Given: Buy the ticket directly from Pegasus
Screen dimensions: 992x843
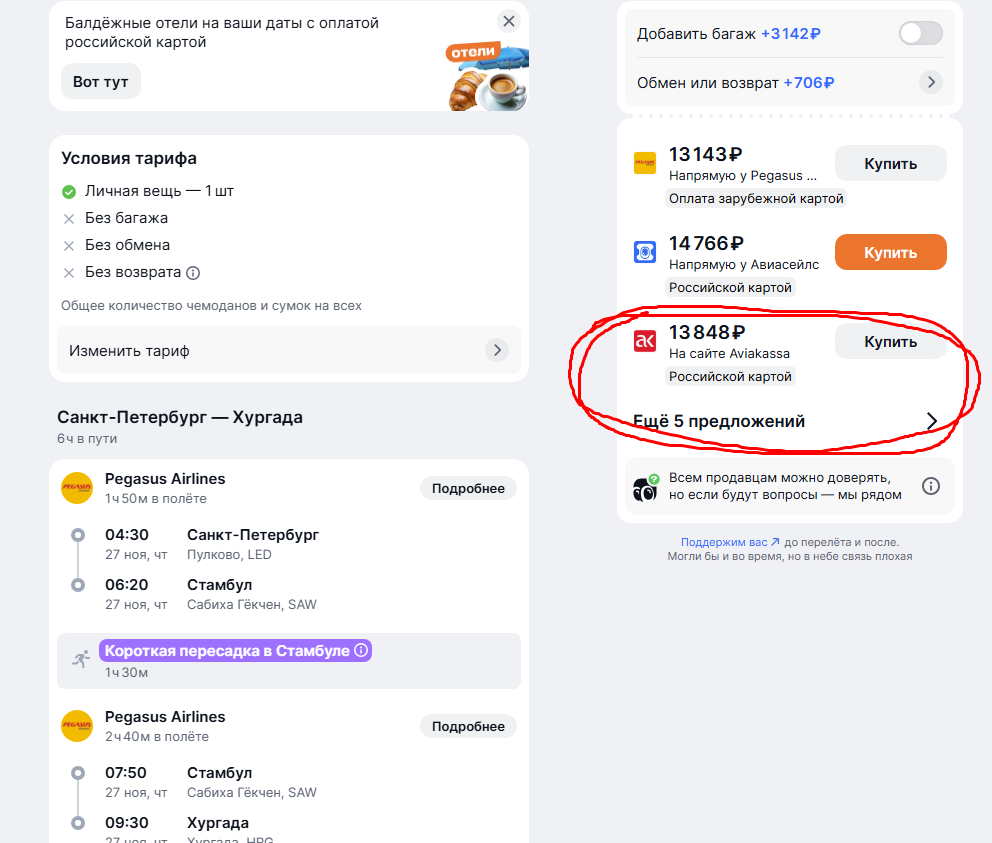Looking at the screenshot, I should pos(890,163).
